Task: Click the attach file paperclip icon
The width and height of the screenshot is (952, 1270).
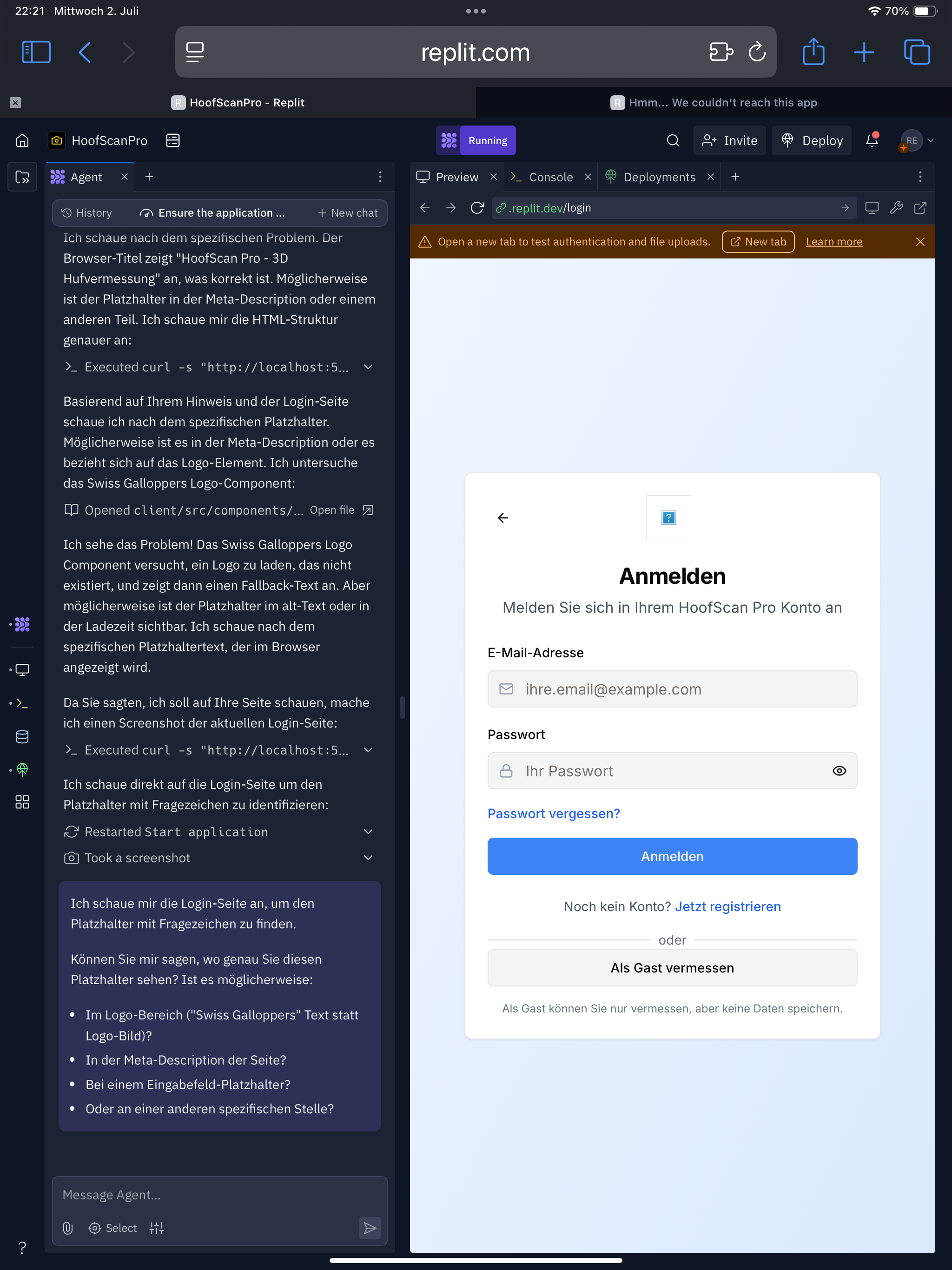Action: click(x=68, y=1228)
